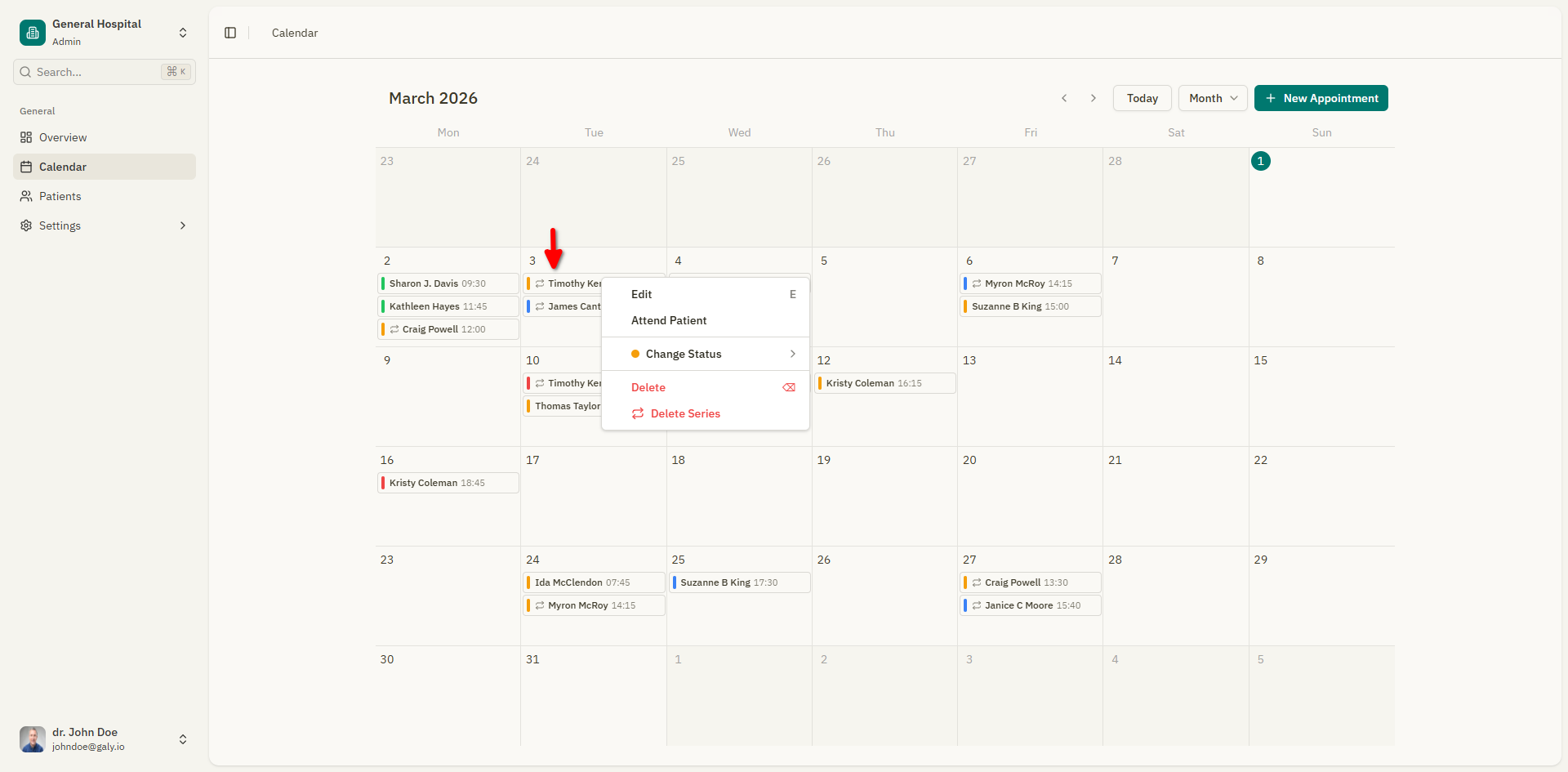Expand the General Hospital workspace switcher
Viewport: 1568px width, 772px height.
pyautogui.click(x=183, y=33)
